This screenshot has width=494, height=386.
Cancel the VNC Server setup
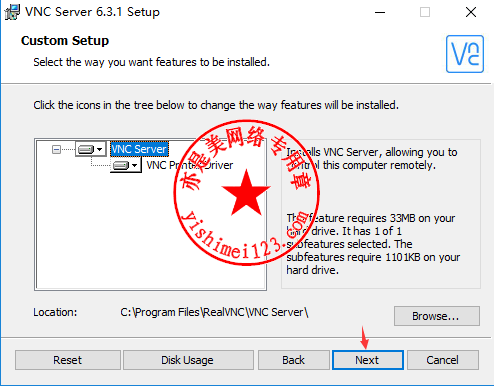pos(443,360)
